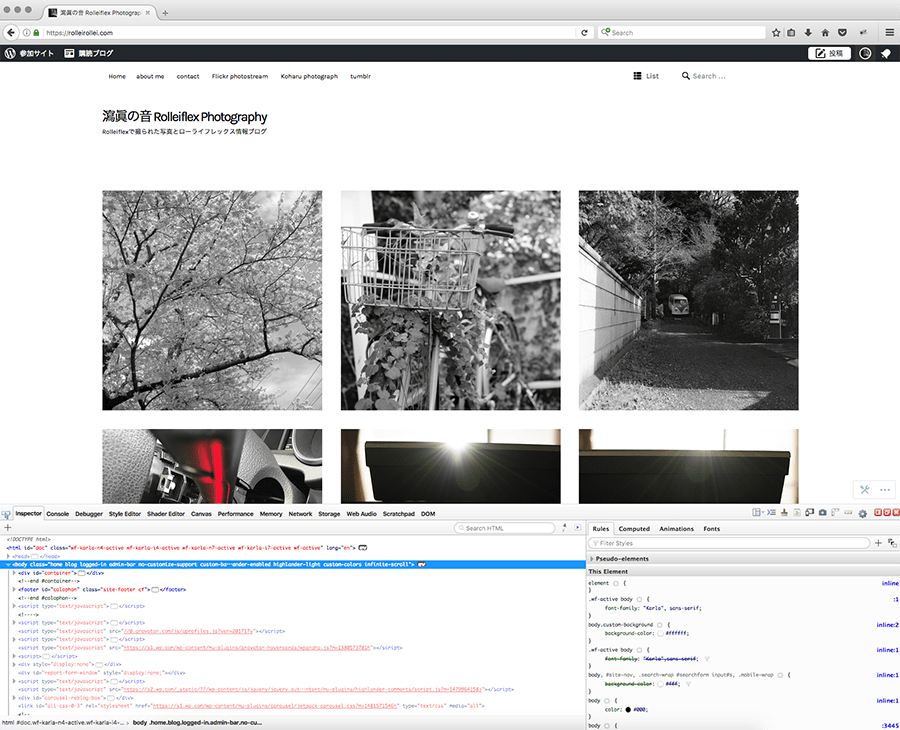Expand the footer#colophon node

(x=14, y=589)
